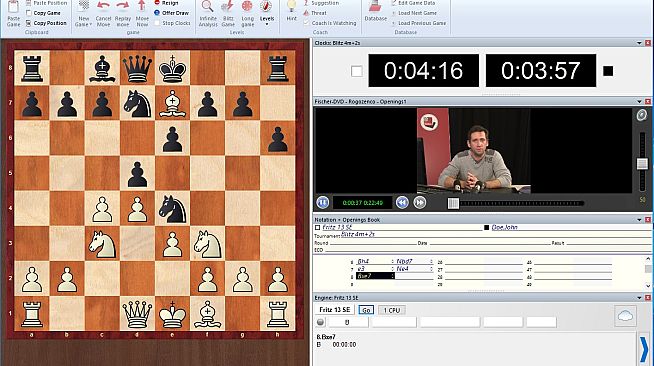
Task: Click the Replay move arrow icon
Action: tap(123, 6)
